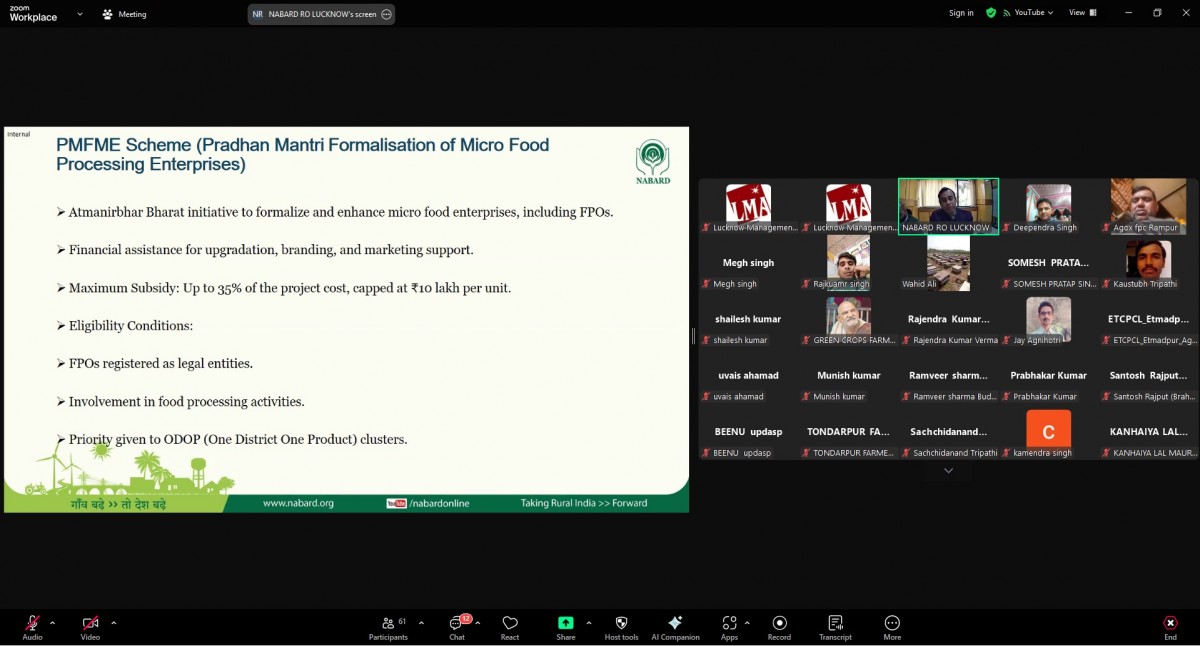Screen dimensions: 1200x646
Task: Click 'FPOs registered as legal entities.' line
Action: point(155,364)
